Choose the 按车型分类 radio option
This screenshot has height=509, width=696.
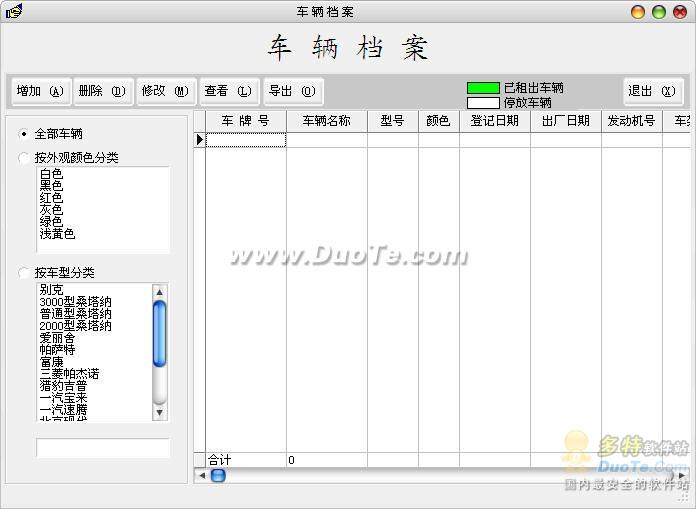click(x=25, y=273)
